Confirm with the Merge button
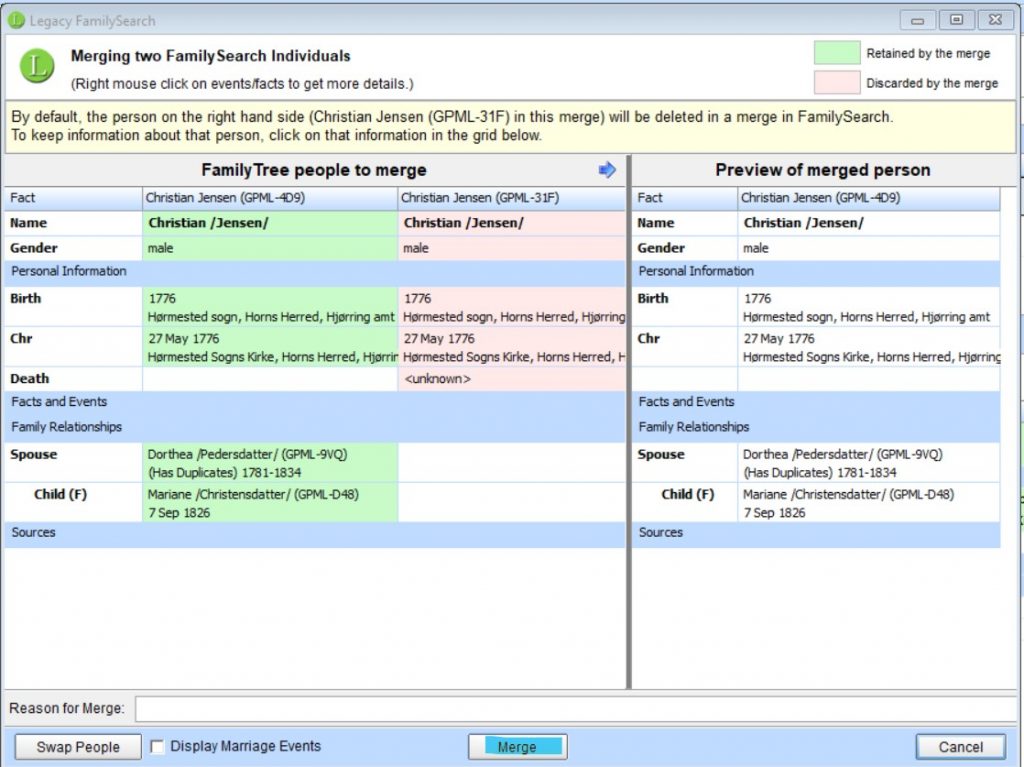Viewport: 1024px width, 767px height. click(x=517, y=747)
